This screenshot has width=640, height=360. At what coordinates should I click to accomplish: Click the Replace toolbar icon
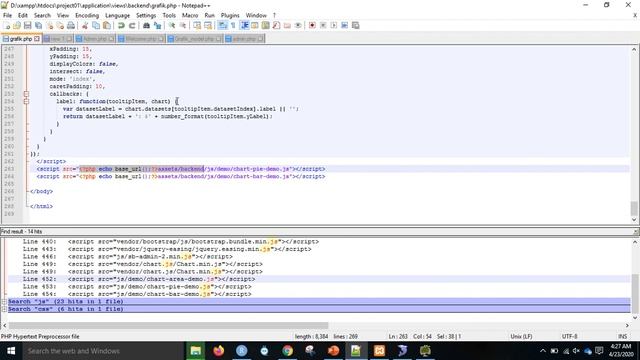point(157,25)
